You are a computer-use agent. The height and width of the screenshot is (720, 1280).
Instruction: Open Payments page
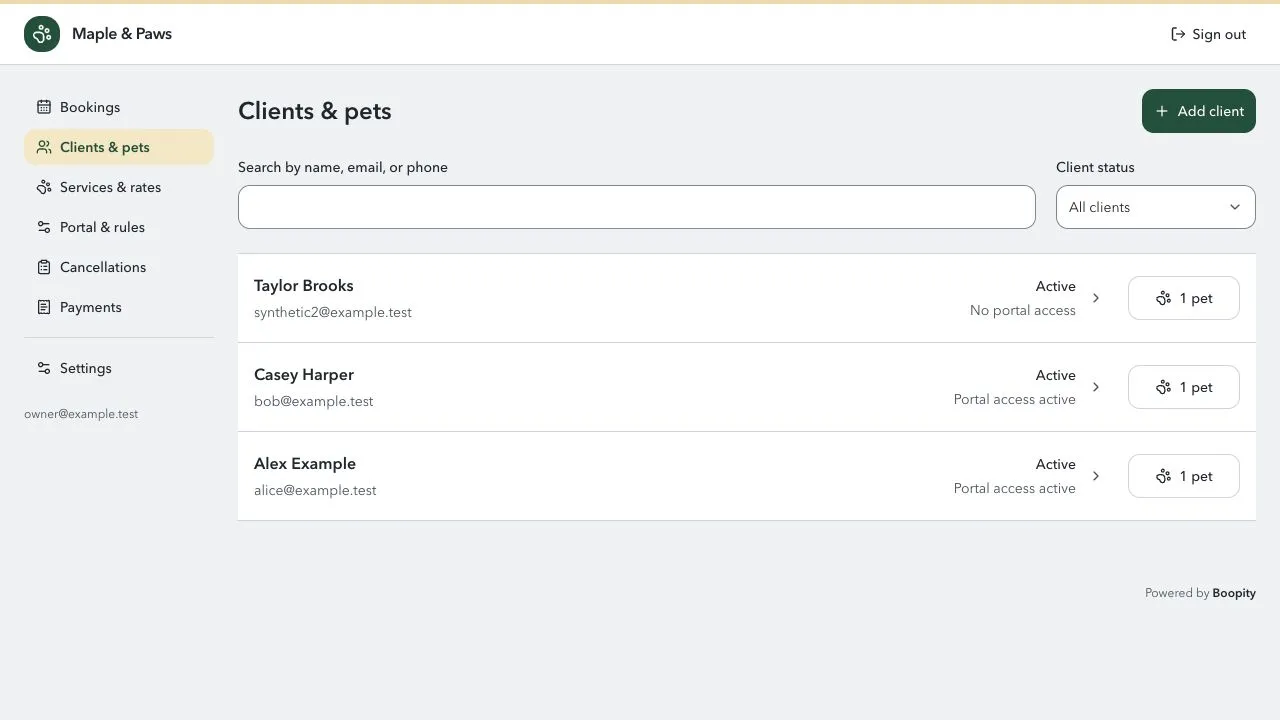pos(119,307)
